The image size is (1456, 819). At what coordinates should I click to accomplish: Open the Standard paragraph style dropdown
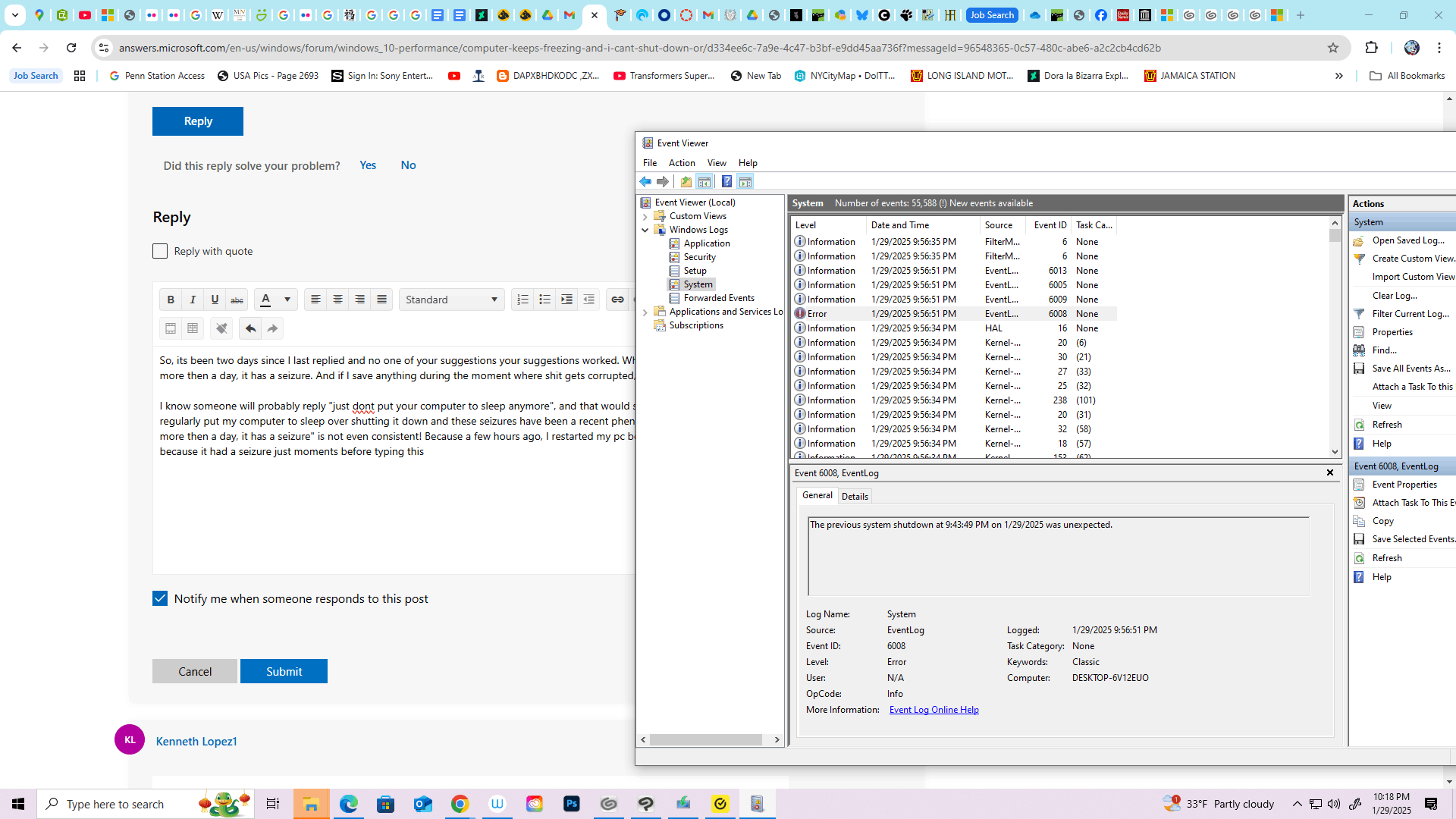click(x=452, y=300)
